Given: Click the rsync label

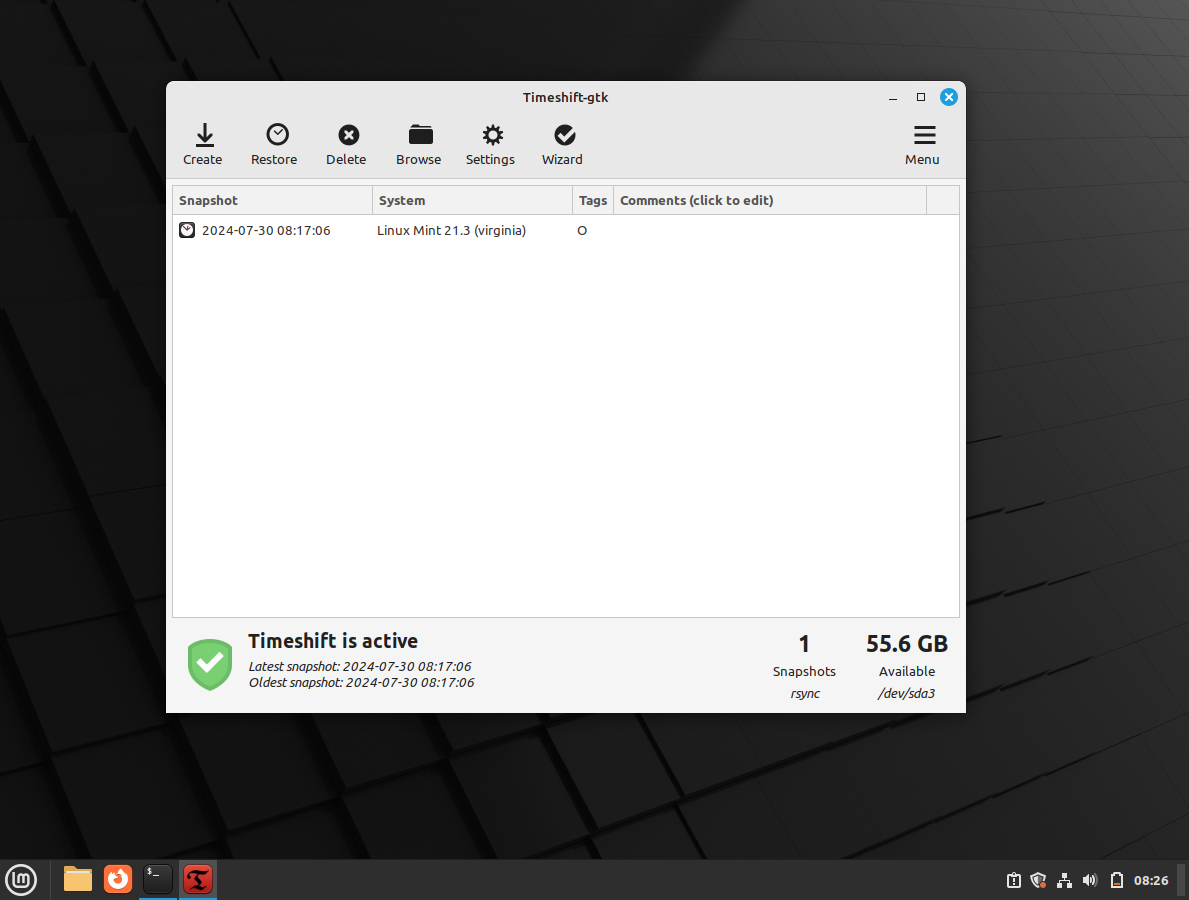Looking at the screenshot, I should click(x=805, y=694).
